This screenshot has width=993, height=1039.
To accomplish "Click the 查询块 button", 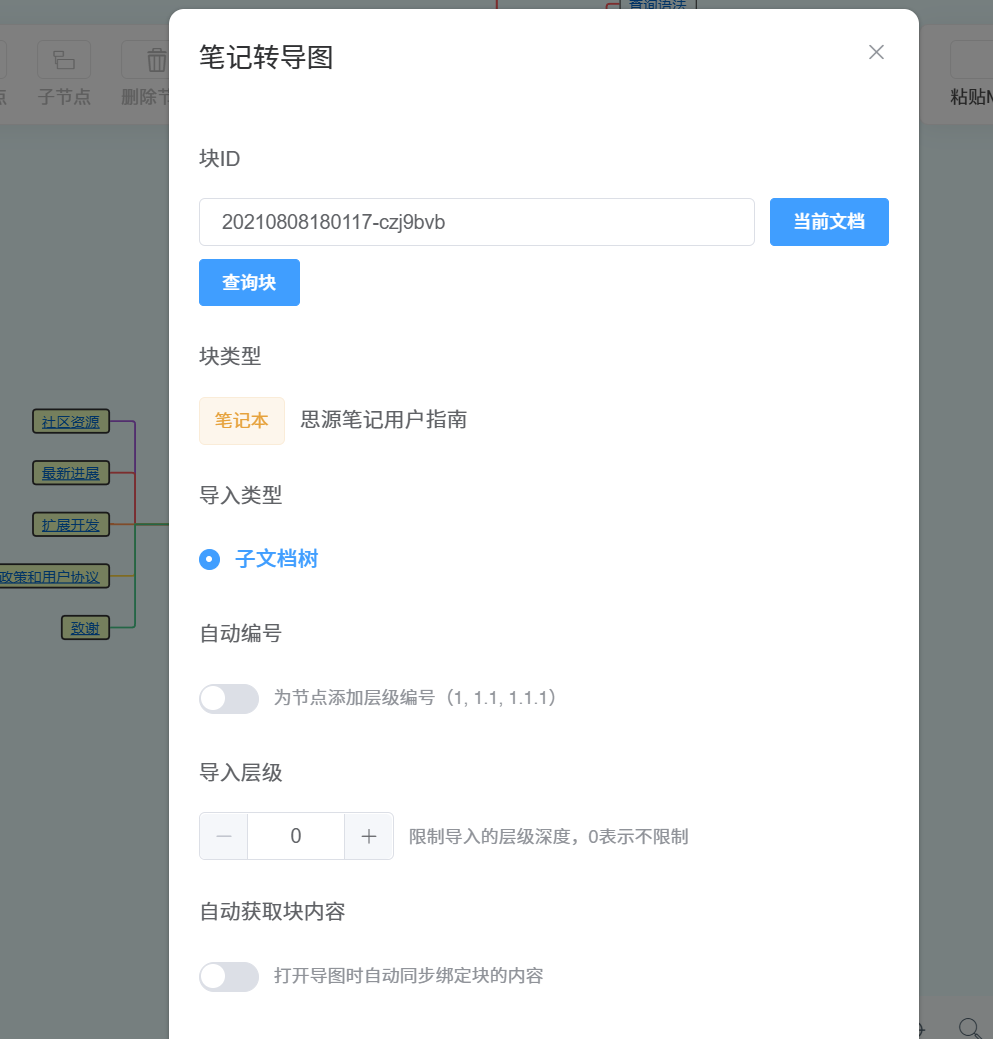I will point(249,282).
